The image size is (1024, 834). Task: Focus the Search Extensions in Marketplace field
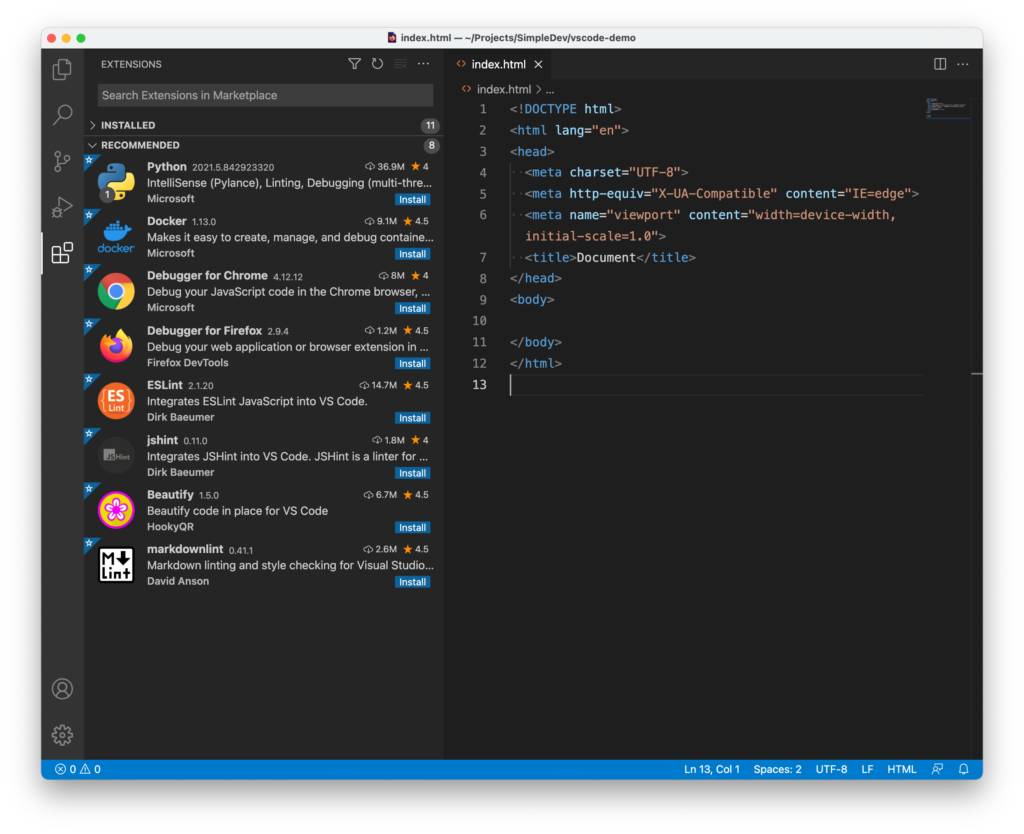coord(265,95)
